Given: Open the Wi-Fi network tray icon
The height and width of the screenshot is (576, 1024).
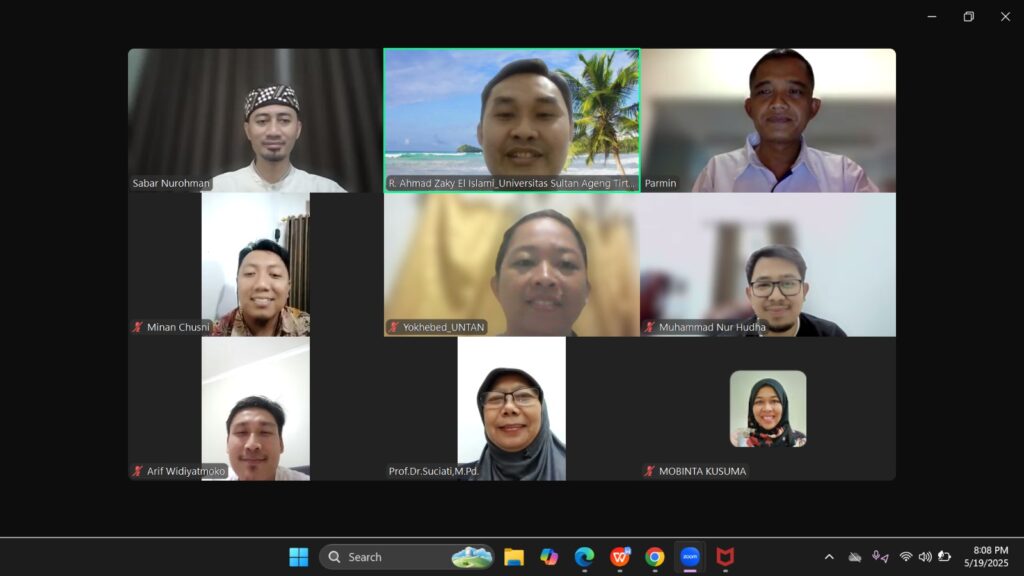Looking at the screenshot, I should pyautogui.click(x=906, y=557).
